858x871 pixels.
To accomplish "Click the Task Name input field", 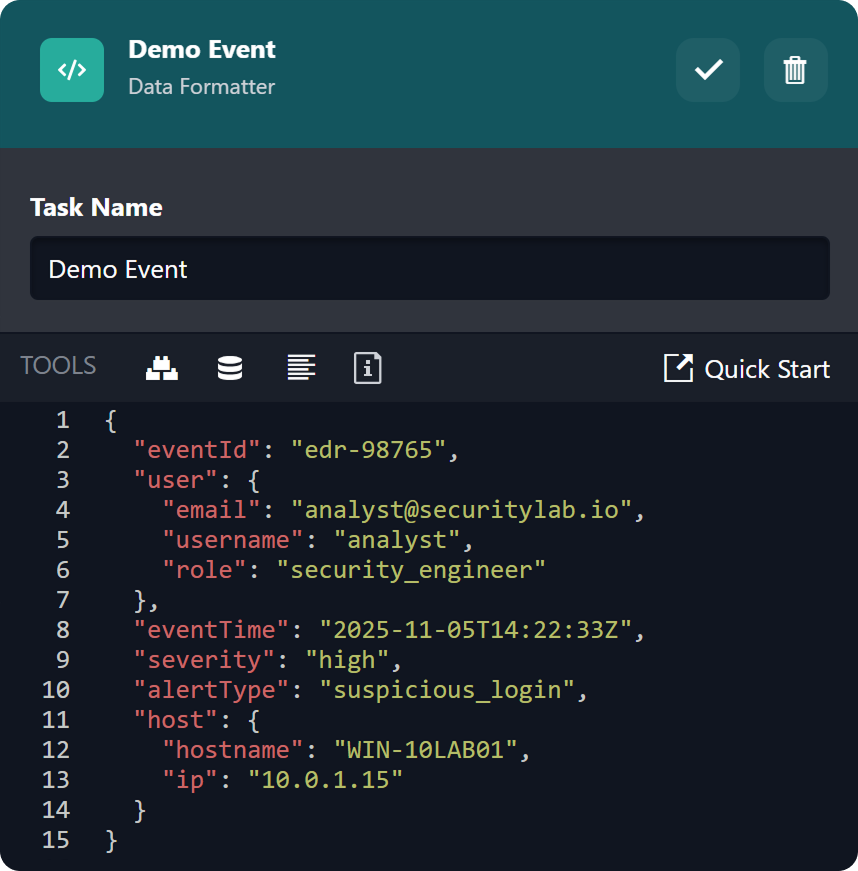I will [x=429, y=268].
